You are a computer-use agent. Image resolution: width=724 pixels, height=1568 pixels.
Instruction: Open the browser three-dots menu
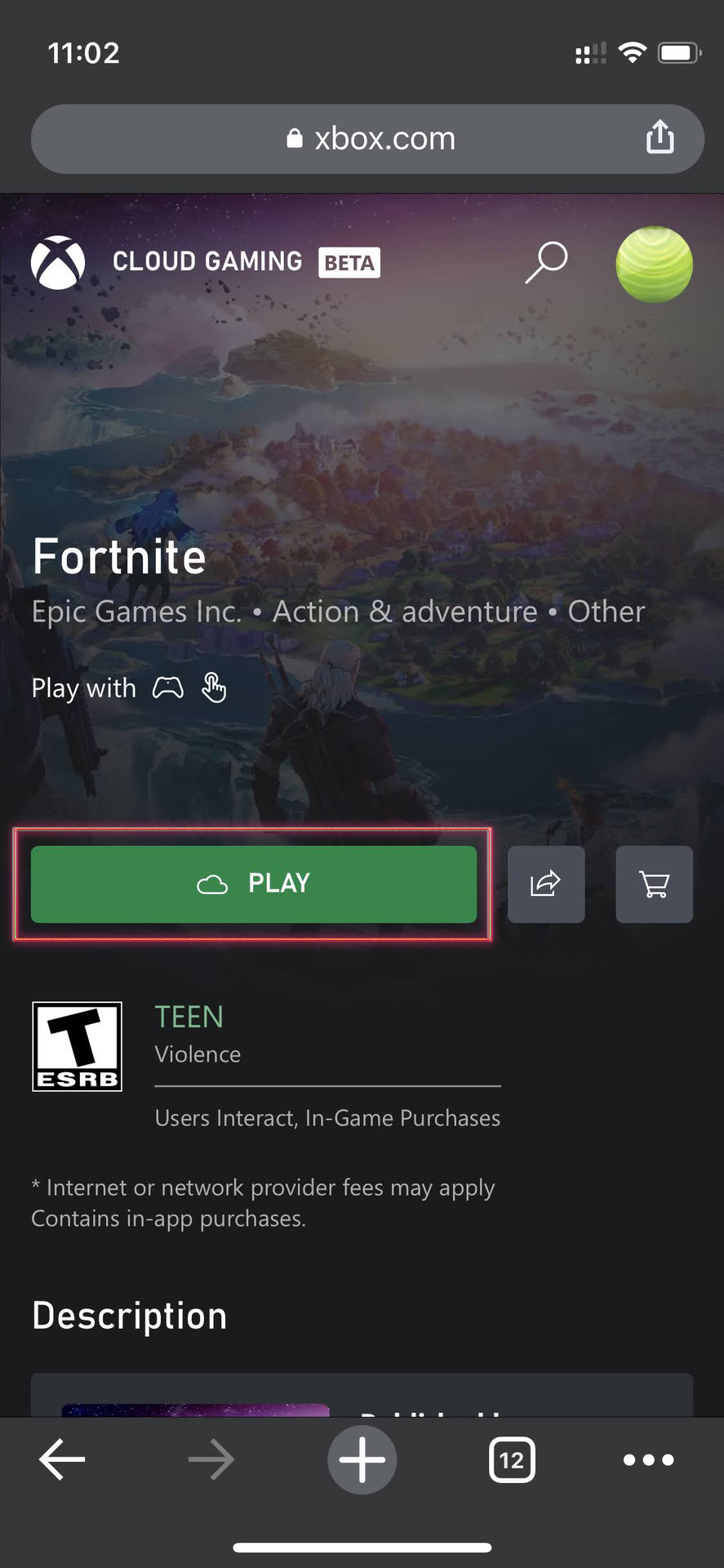click(648, 1459)
